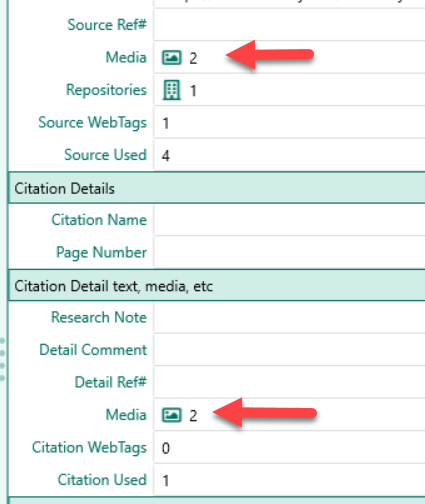Click the source Media count 2
Image resolution: width=425 pixels, height=504 pixels.
pos(193,58)
